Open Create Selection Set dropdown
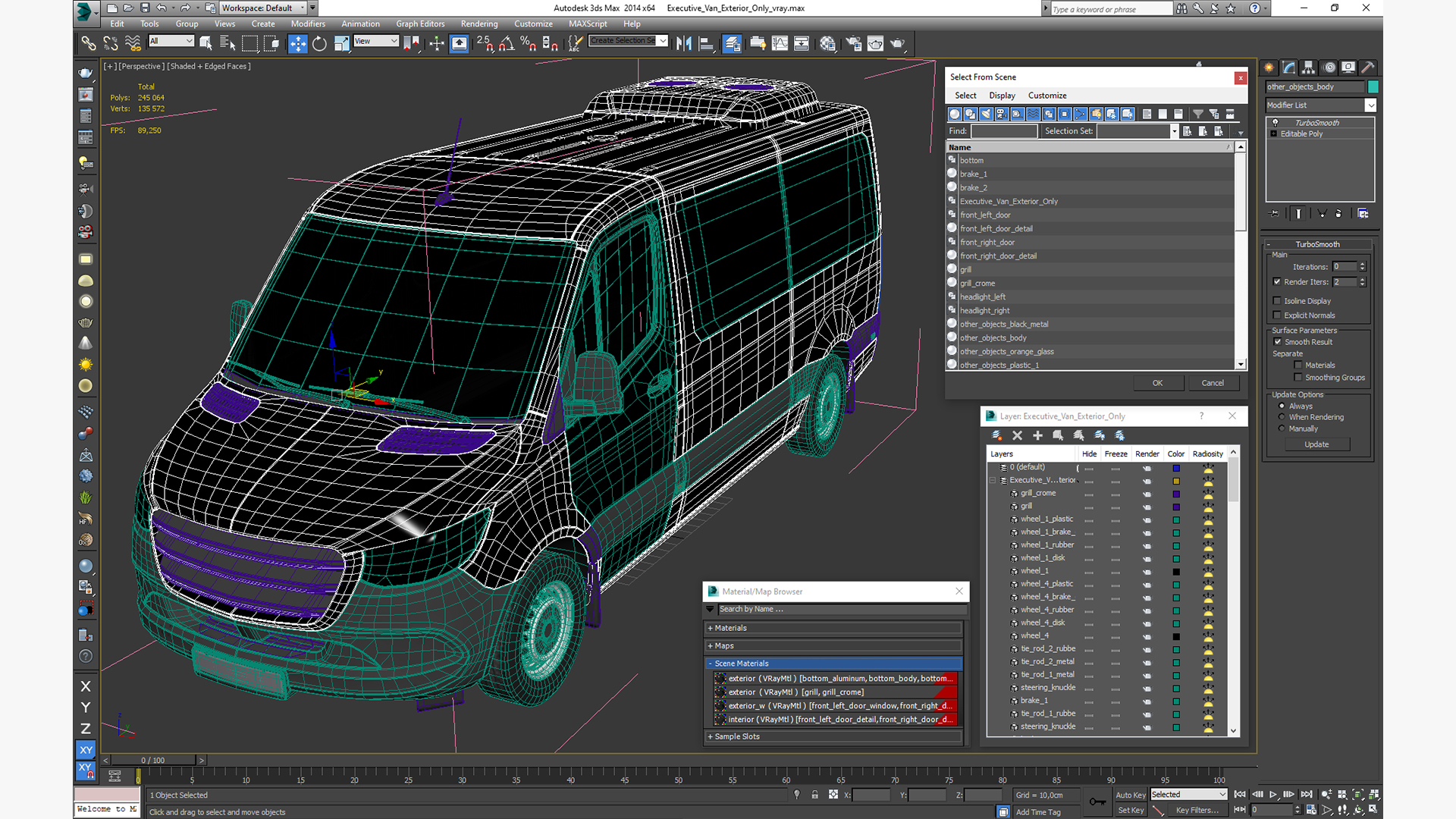Image resolution: width=1456 pixels, height=819 pixels. coord(663,41)
